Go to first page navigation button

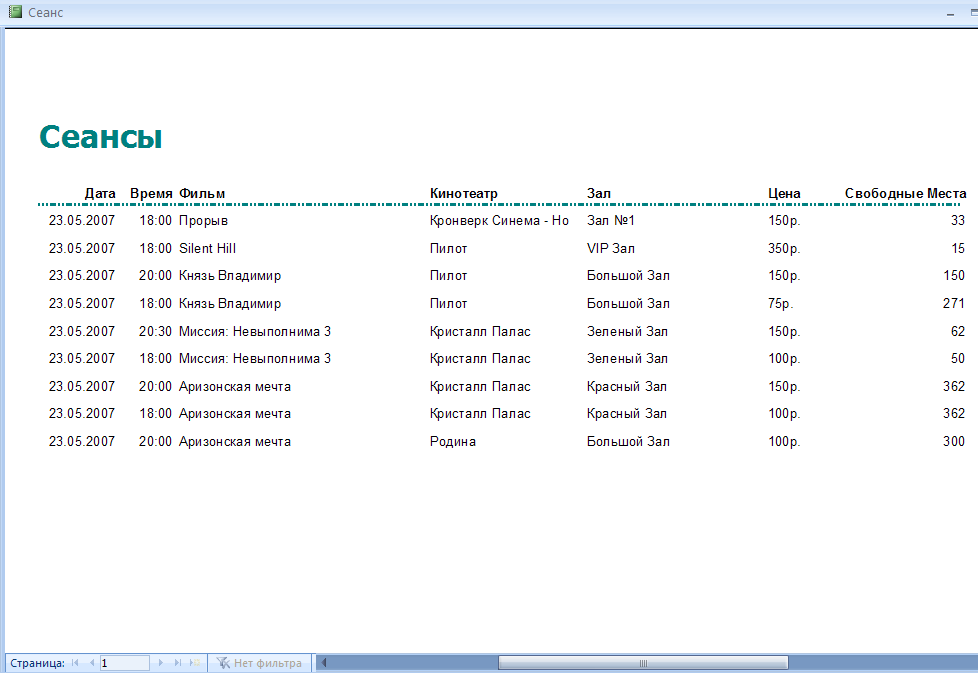(75, 662)
